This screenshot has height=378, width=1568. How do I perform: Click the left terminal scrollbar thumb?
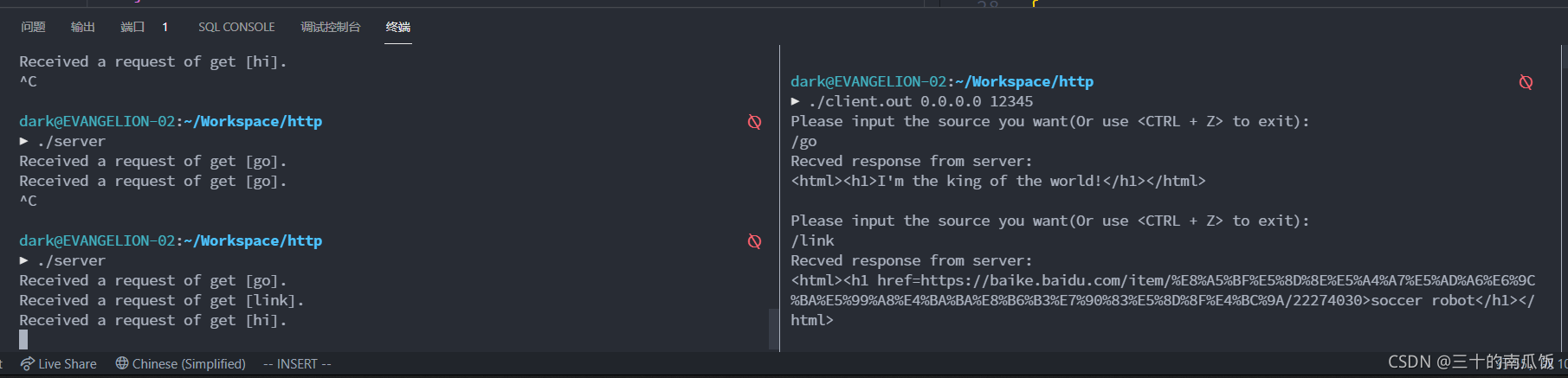[773, 329]
